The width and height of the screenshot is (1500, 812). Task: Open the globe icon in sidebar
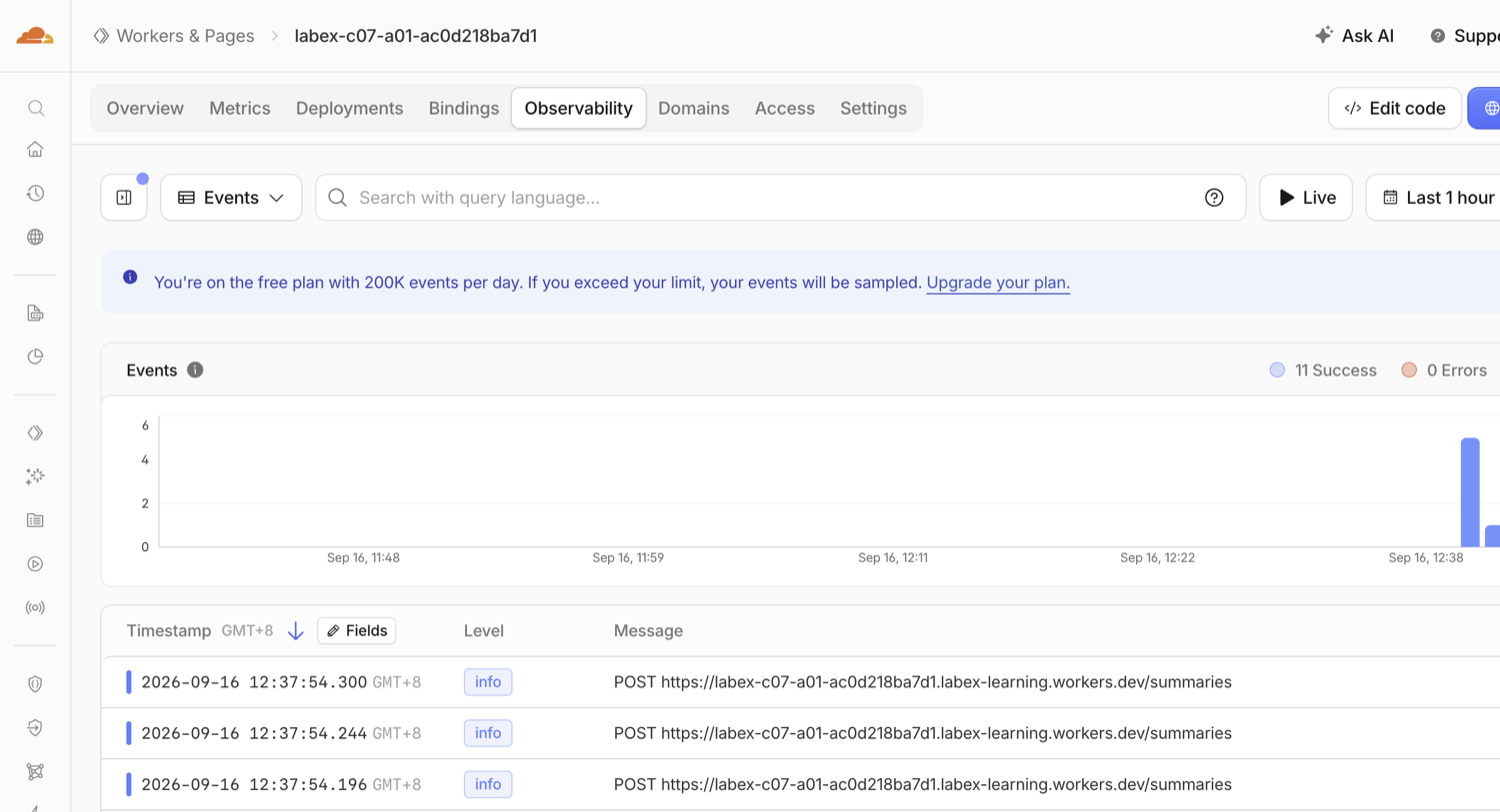click(35, 237)
